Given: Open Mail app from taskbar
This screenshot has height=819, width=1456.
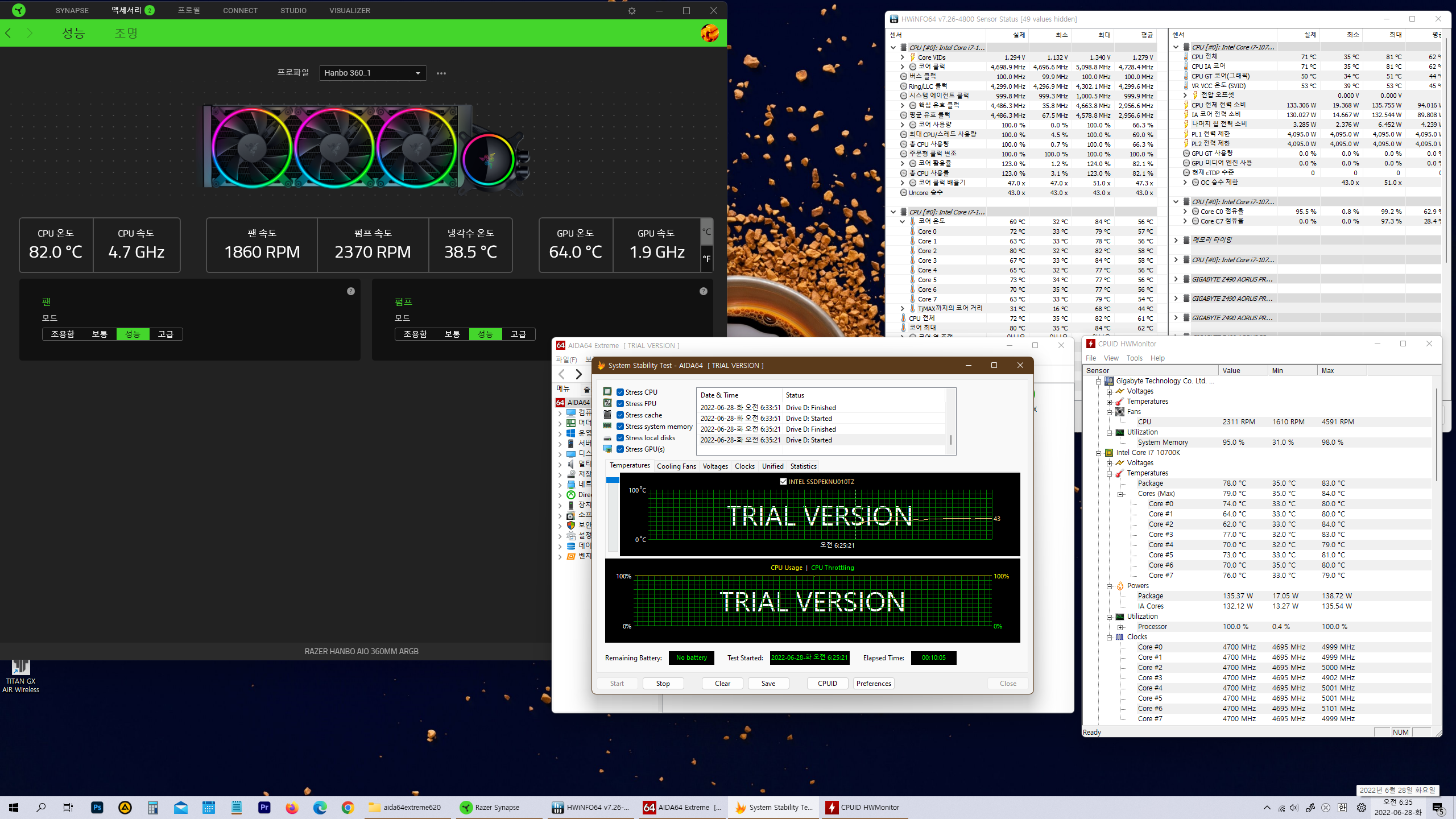Looking at the screenshot, I should click(181, 807).
